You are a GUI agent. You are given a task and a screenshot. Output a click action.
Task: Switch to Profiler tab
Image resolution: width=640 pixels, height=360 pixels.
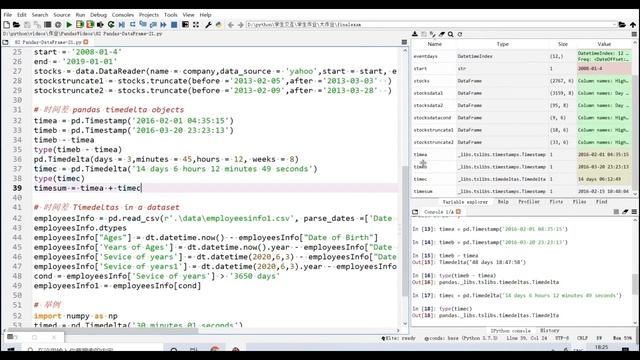pyautogui.click(x=529, y=202)
